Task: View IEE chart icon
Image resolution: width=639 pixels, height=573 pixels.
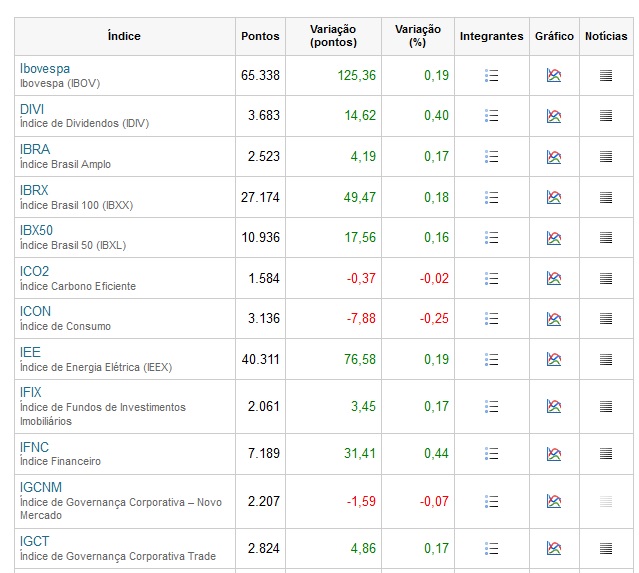Action: (554, 359)
